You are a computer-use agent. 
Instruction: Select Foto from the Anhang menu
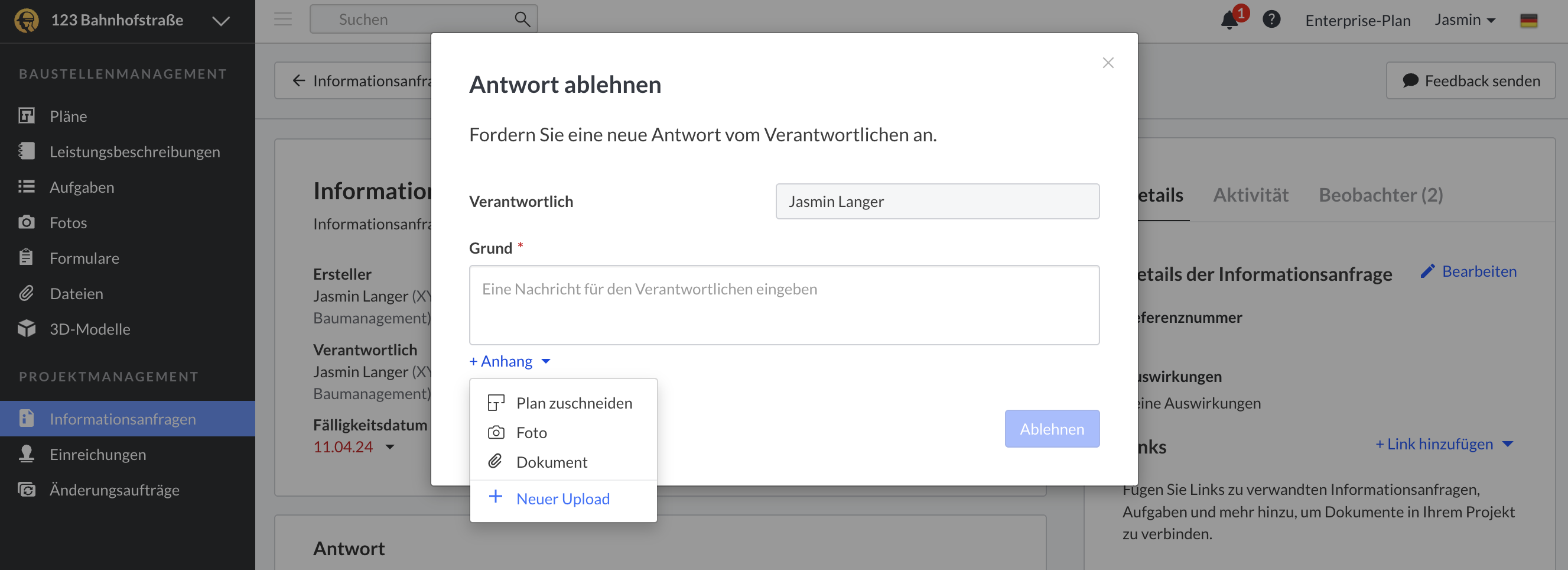click(563, 432)
